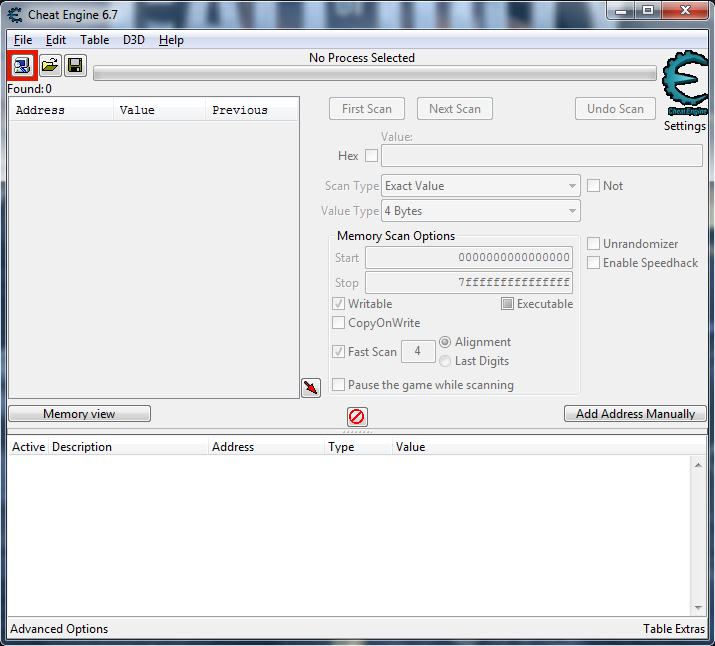Open the D3D menu
Screen dimensions: 715x646
(x=134, y=40)
